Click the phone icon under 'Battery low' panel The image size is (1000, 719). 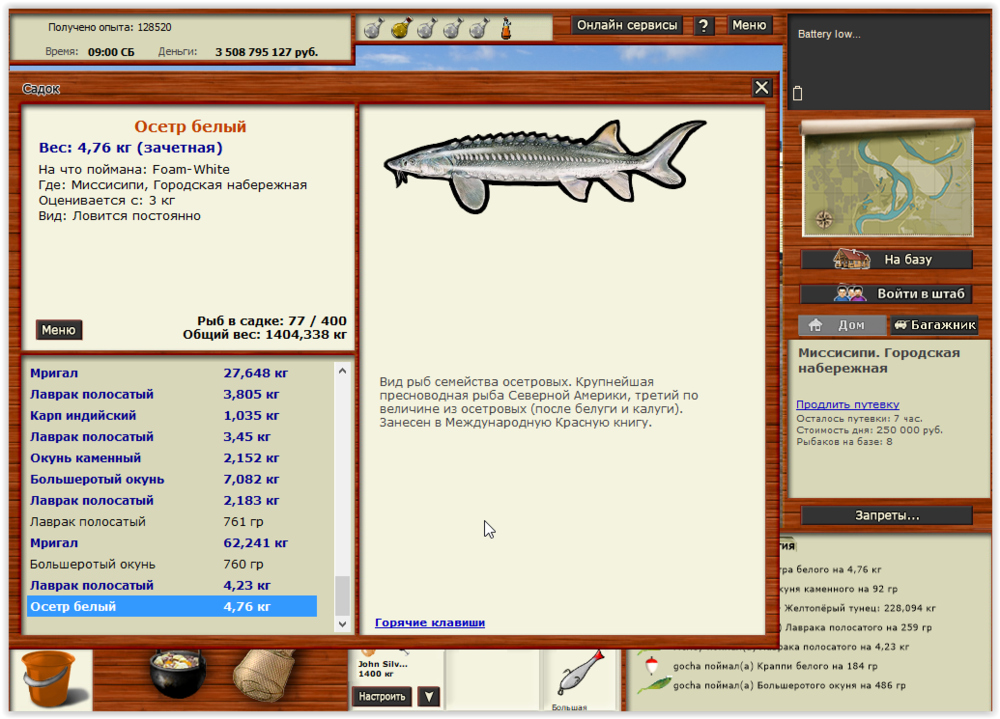pos(797,92)
